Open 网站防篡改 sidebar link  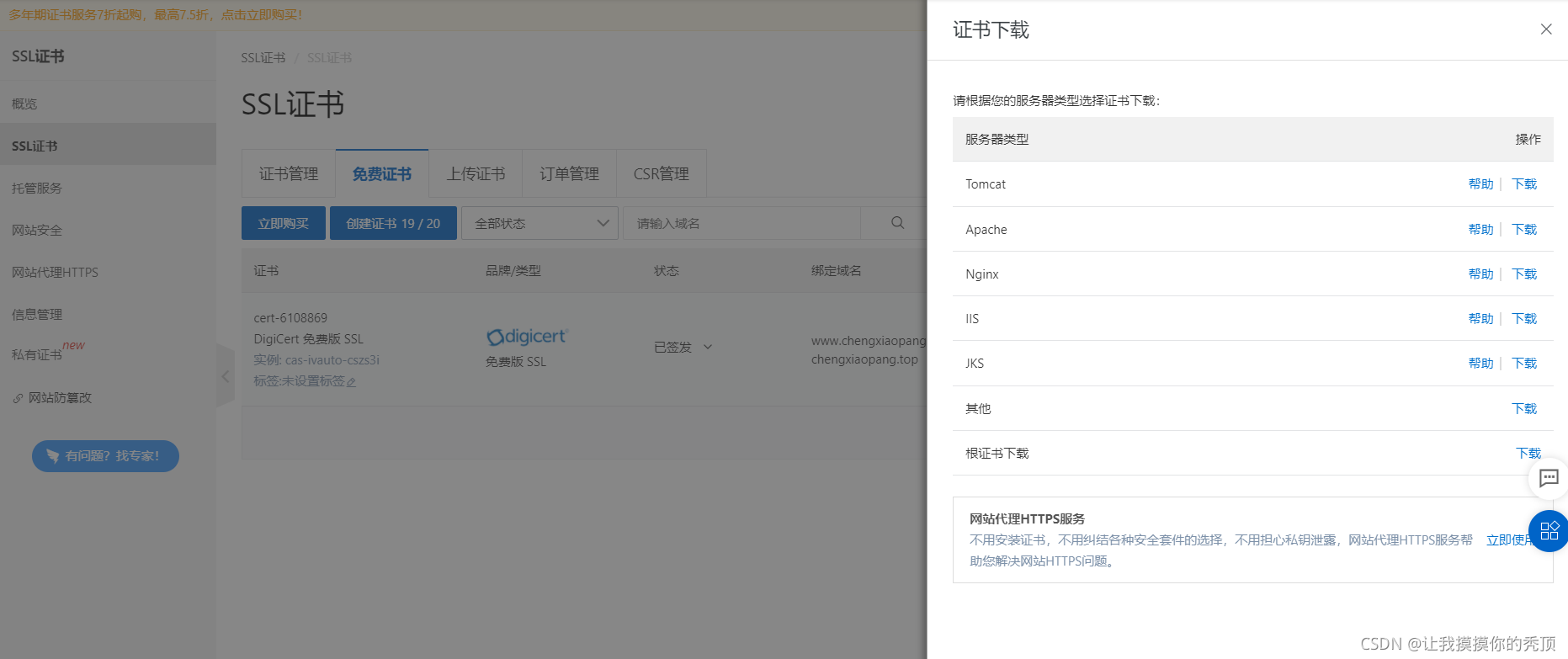coord(108,397)
